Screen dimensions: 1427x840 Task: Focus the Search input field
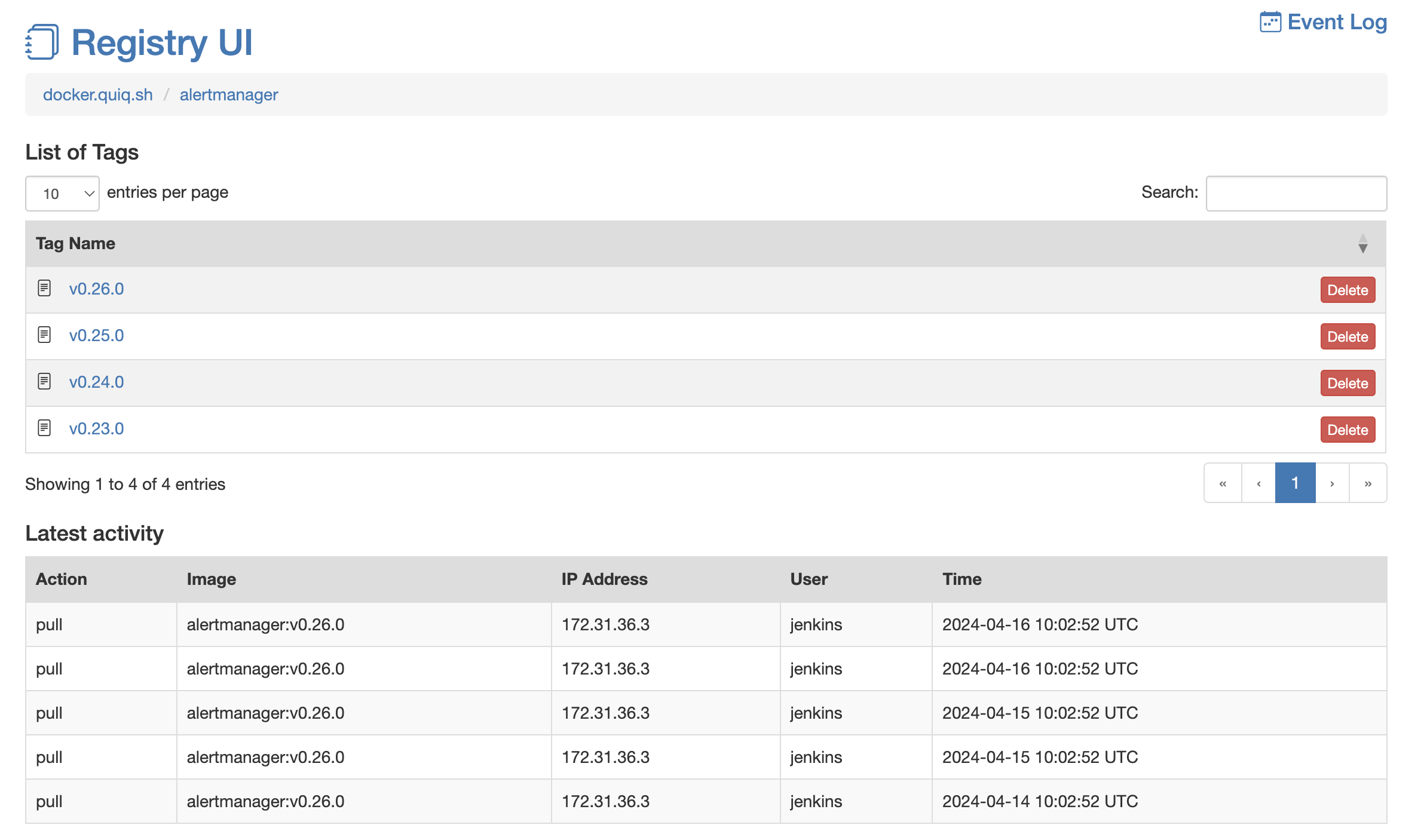click(1296, 194)
